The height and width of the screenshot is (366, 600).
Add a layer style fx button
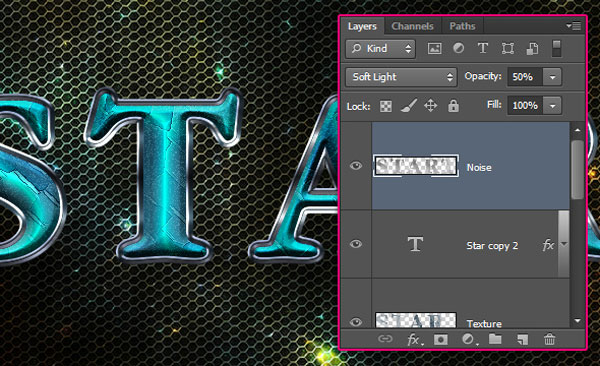[x=415, y=340]
